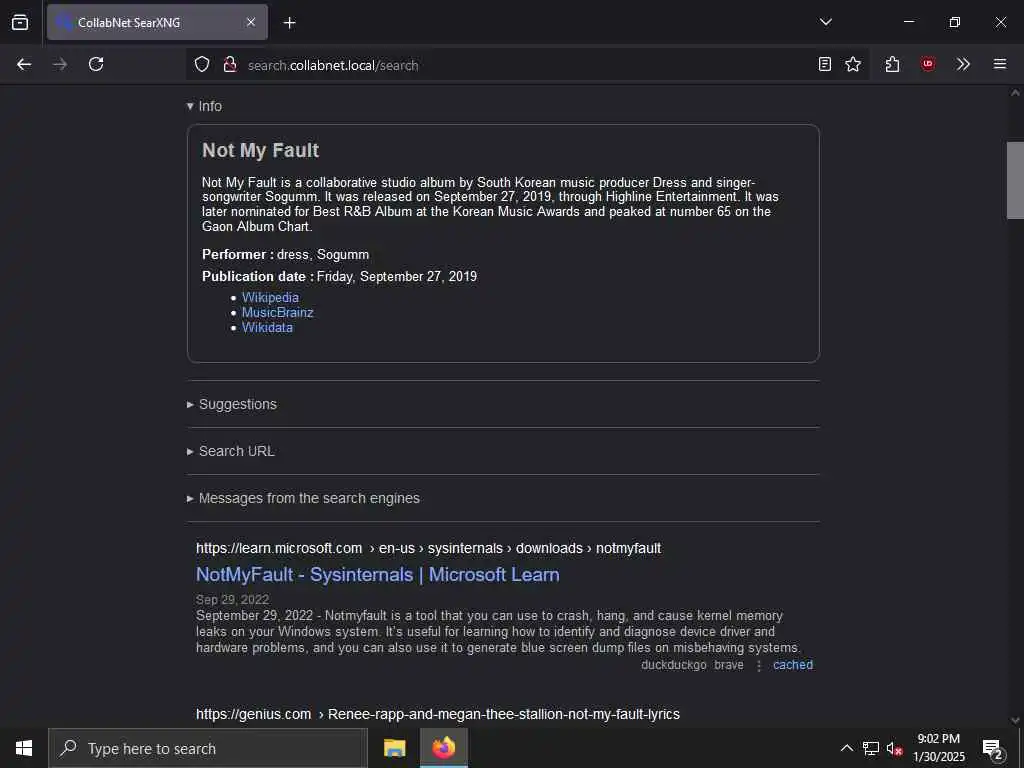Image resolution: width=1024 pixels, height=768 pixels.
Task: Expand the Search URL section
Action: tap(231, 451)
